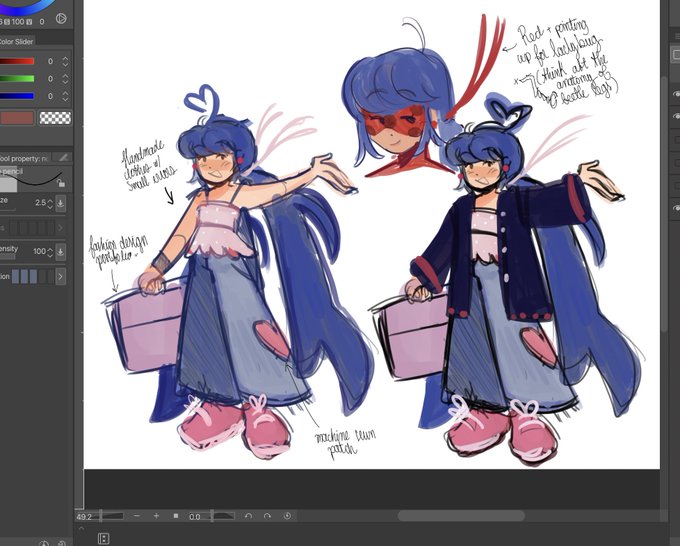Zoom in with the plus icon
This screenshot has height=546, width=680.
[x=156, y=516]
